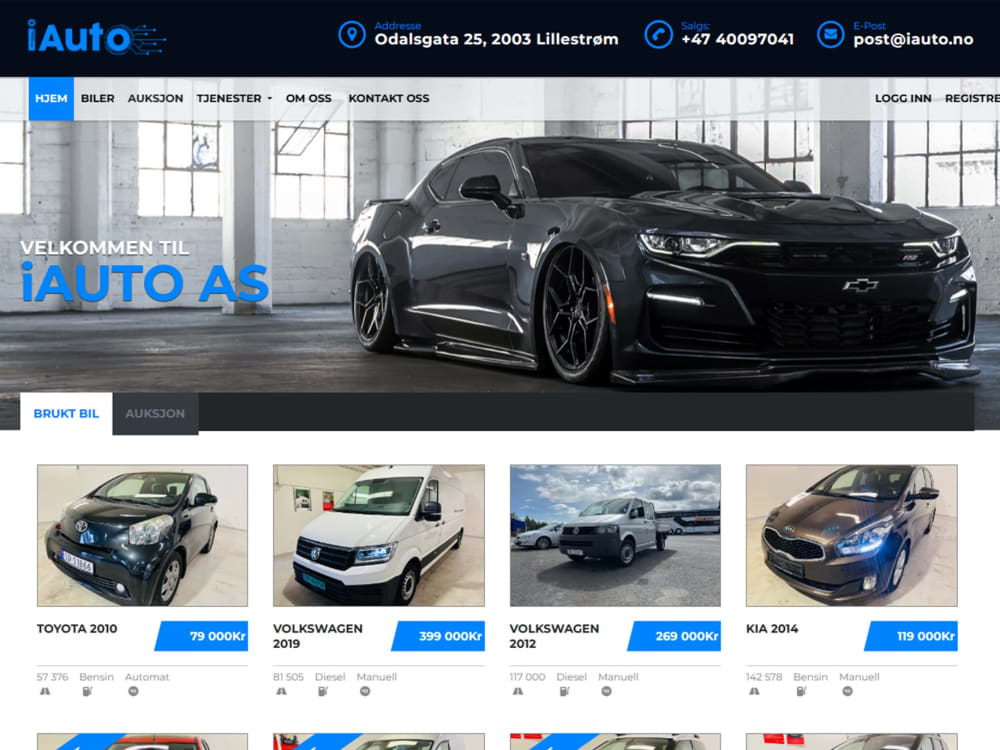Switch to the Auksjon listings tab
1000x750 pixels.
click(x=155, y=413)
